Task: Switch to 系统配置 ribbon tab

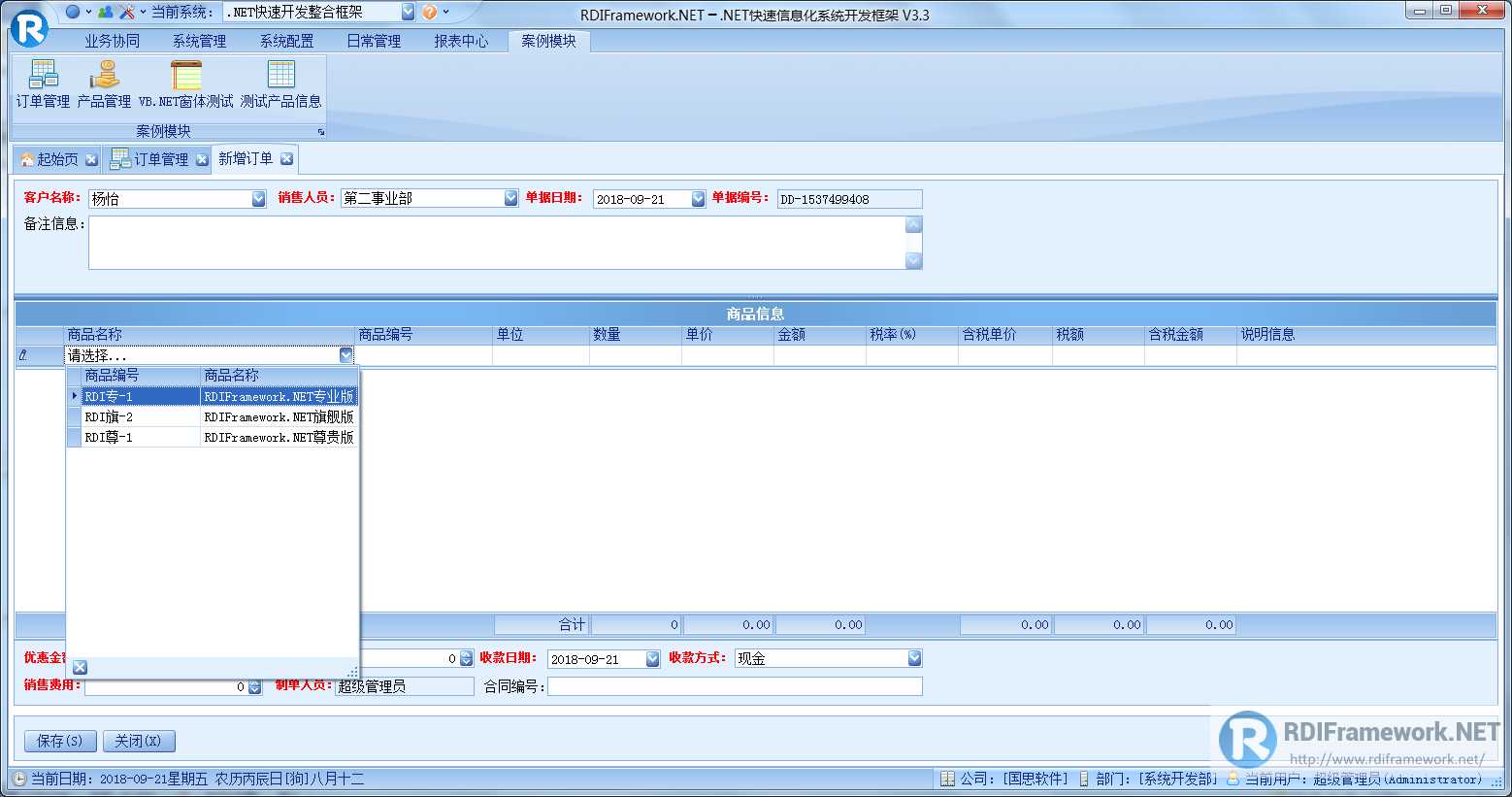Action: (286, 41)
